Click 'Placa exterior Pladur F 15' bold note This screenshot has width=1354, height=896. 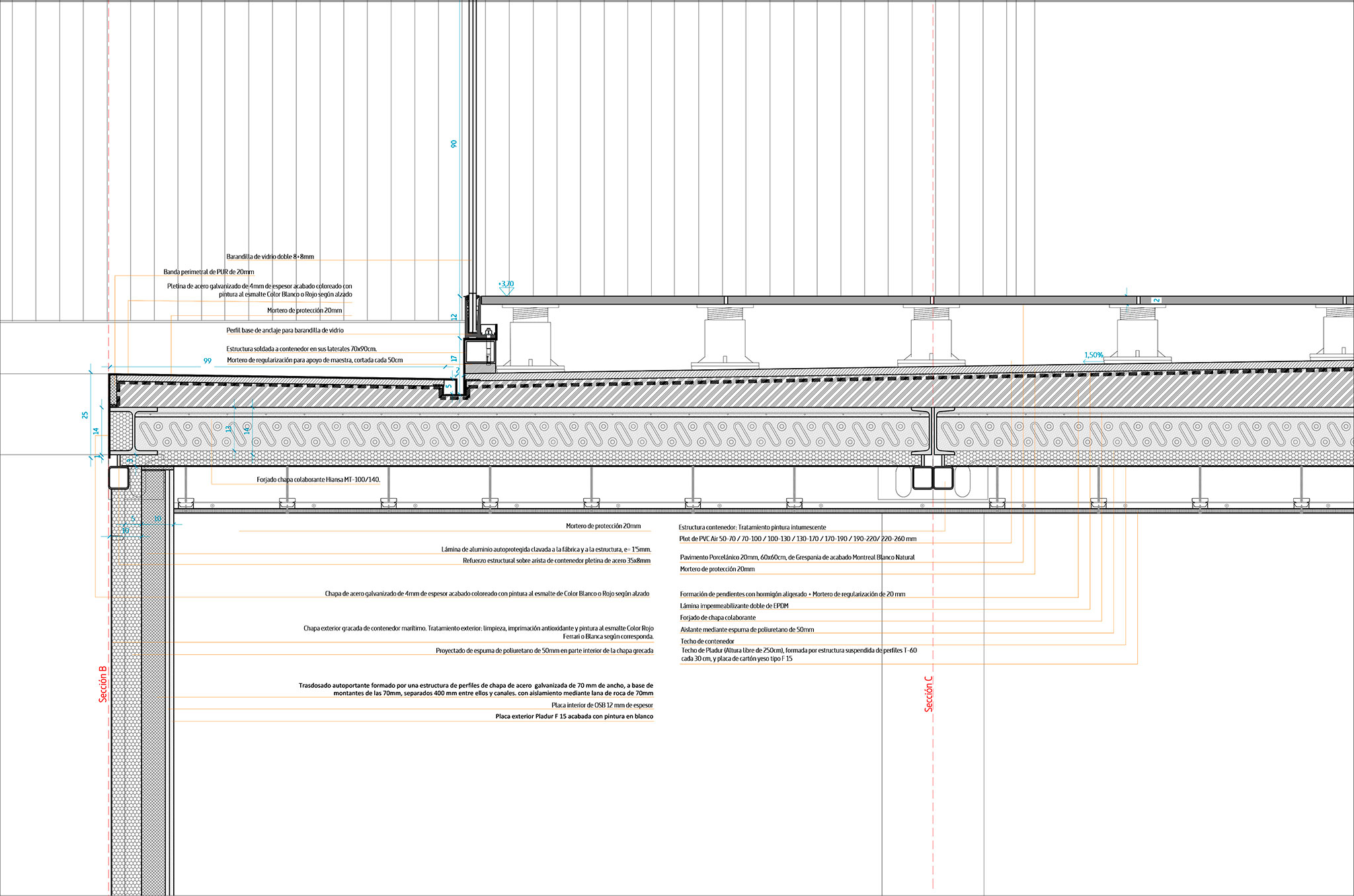point(574,717)
